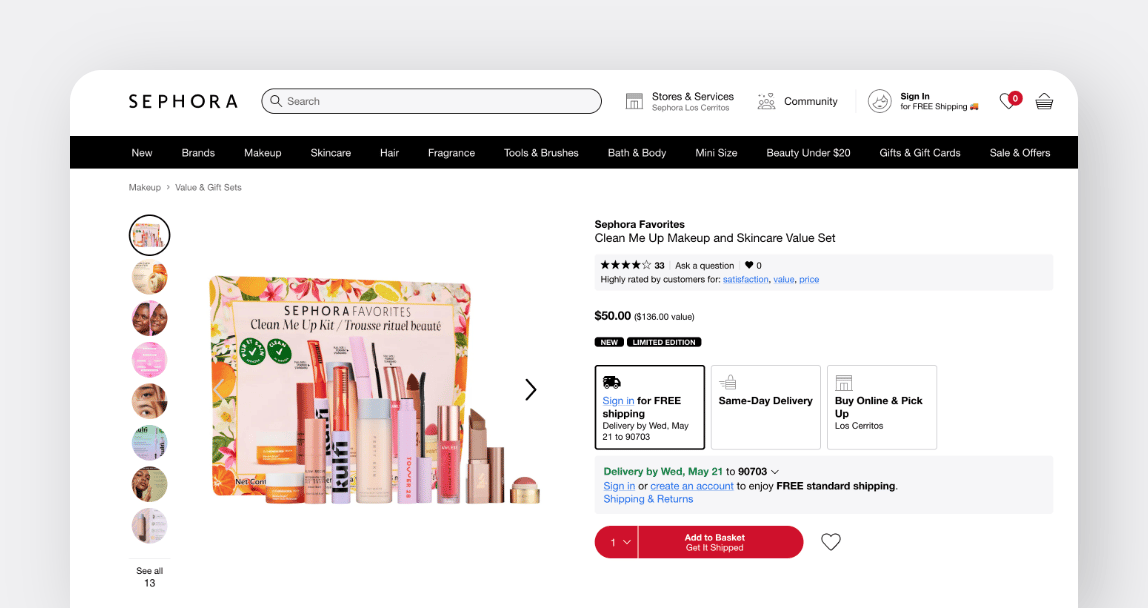This screenshot has height=608, width=1148.
Task: Choose Same-Day Delivery option
Action: [765, 407]
